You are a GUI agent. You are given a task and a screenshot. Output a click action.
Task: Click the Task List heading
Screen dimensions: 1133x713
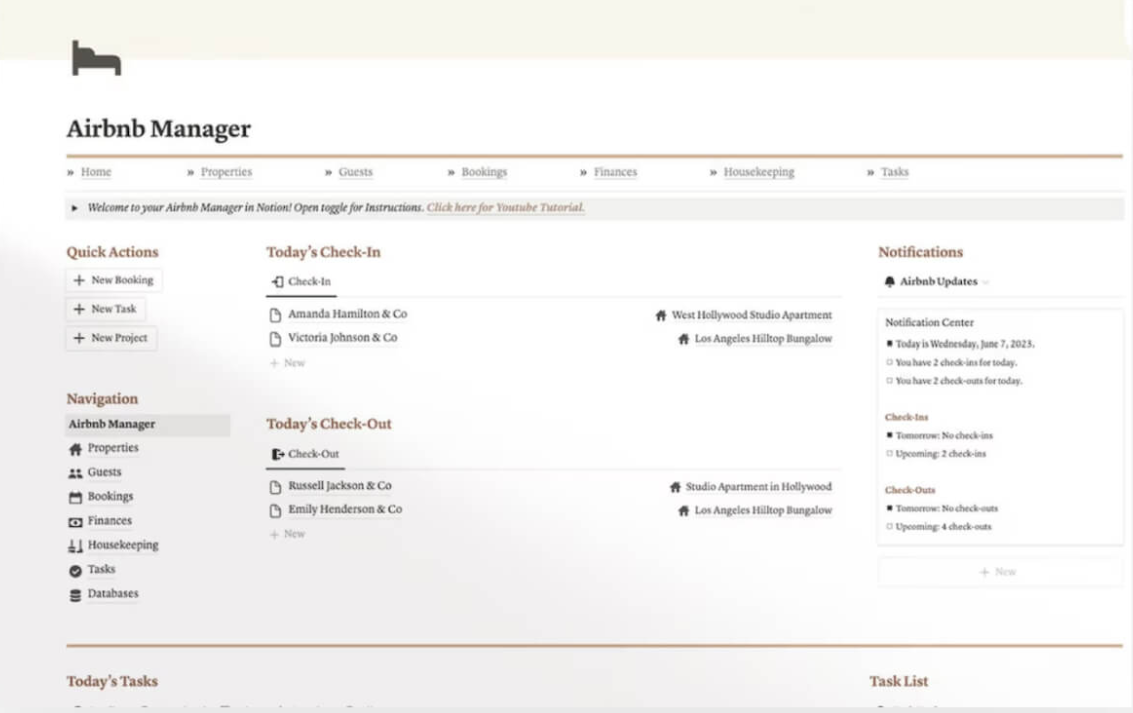coord(898,681)
